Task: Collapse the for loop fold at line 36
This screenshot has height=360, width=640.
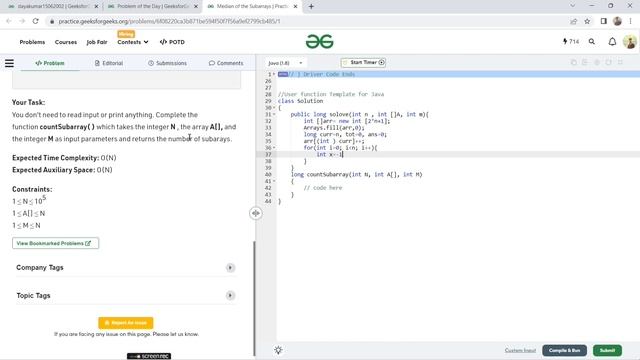Action: click(274, 148)
